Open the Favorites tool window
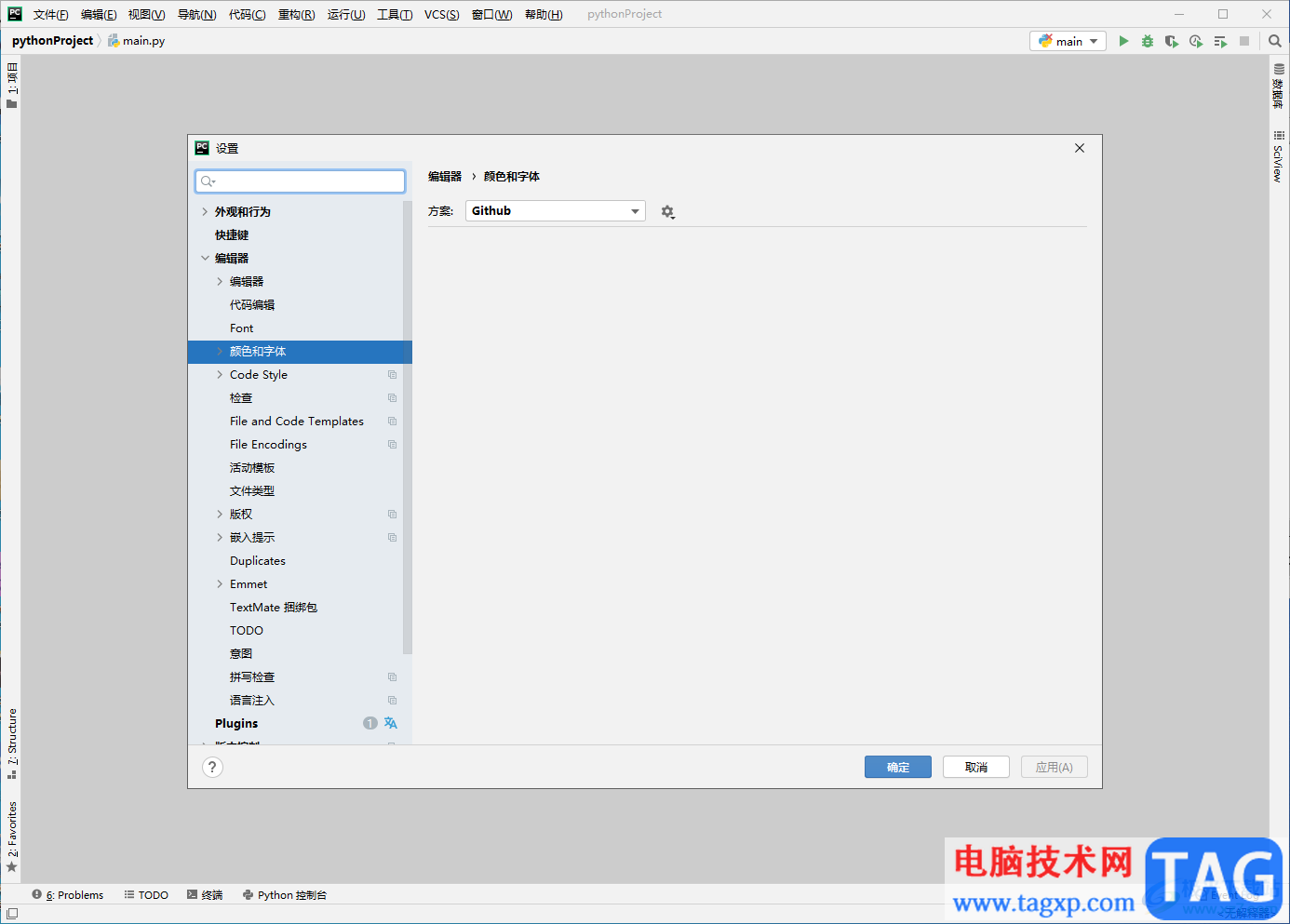1290x924 pixels. [12, 837]
